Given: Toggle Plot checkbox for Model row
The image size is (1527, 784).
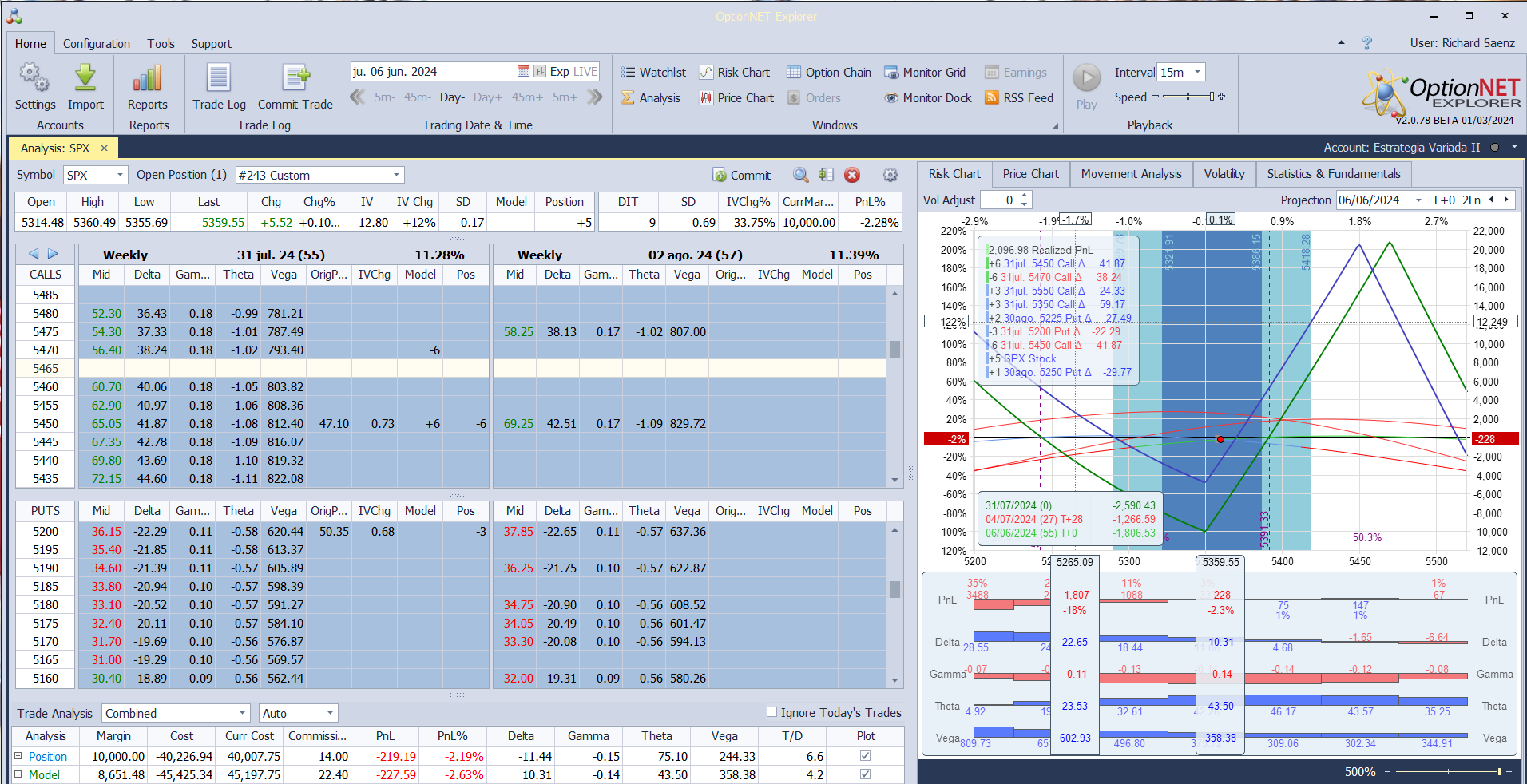Looking at the screenshot, I should [x=865, y=774].
